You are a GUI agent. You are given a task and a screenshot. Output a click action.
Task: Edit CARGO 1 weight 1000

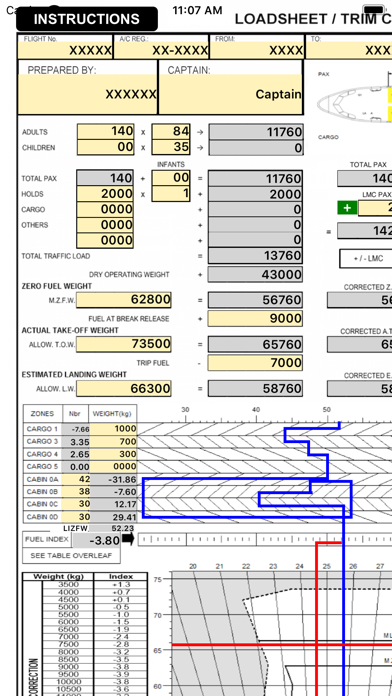tap(113, 429)
